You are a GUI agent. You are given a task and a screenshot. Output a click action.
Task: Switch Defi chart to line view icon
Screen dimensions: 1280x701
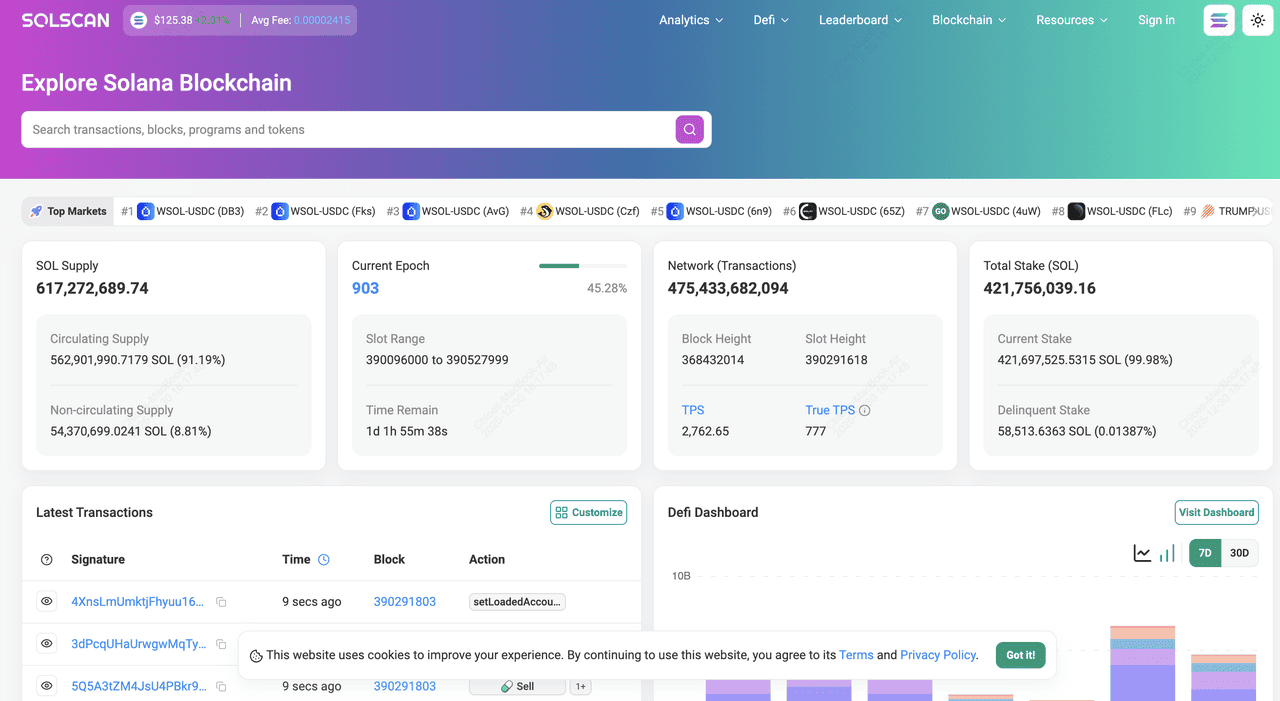[x=1142, y=553]
